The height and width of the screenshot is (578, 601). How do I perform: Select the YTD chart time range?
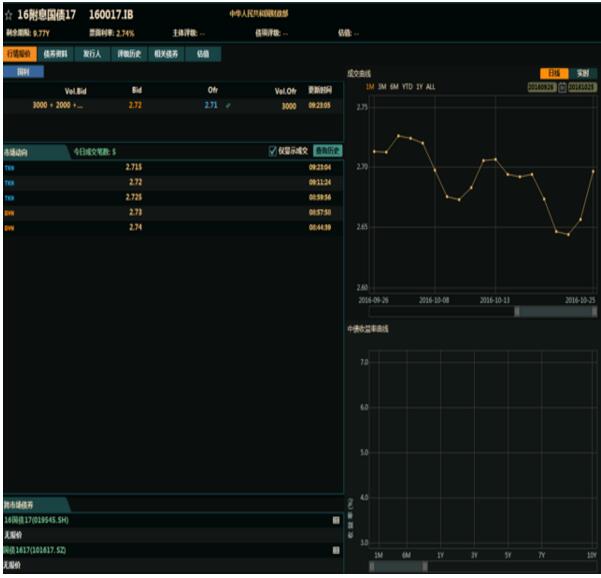[406, 87]
